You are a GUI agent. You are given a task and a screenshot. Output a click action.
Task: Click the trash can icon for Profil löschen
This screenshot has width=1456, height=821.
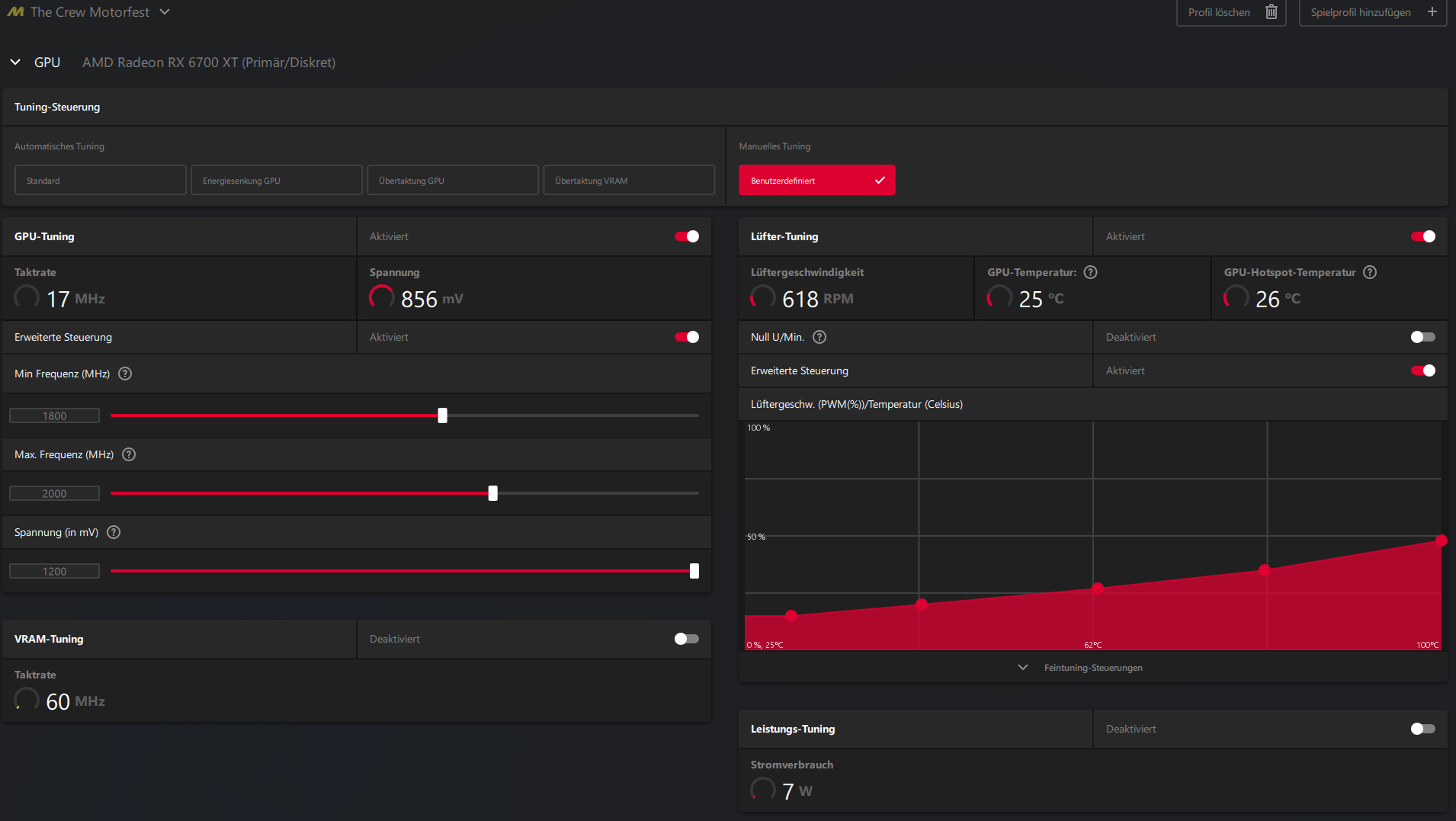pos(1272,12)
